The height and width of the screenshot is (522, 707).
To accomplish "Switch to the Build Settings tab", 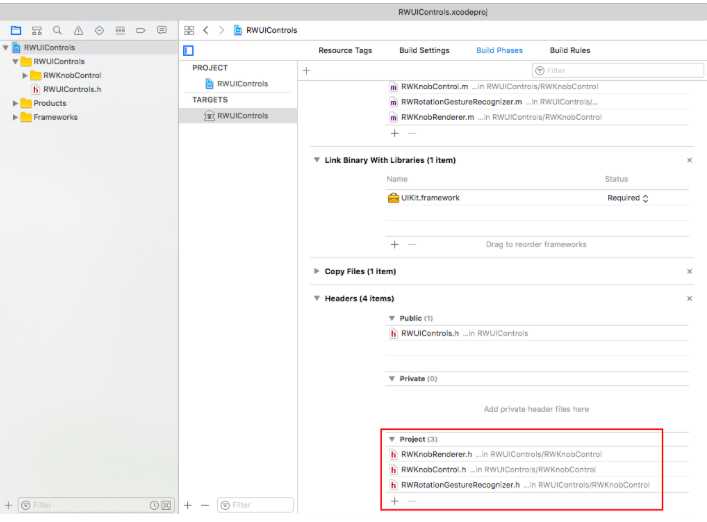I will click(x=424, y=50).
